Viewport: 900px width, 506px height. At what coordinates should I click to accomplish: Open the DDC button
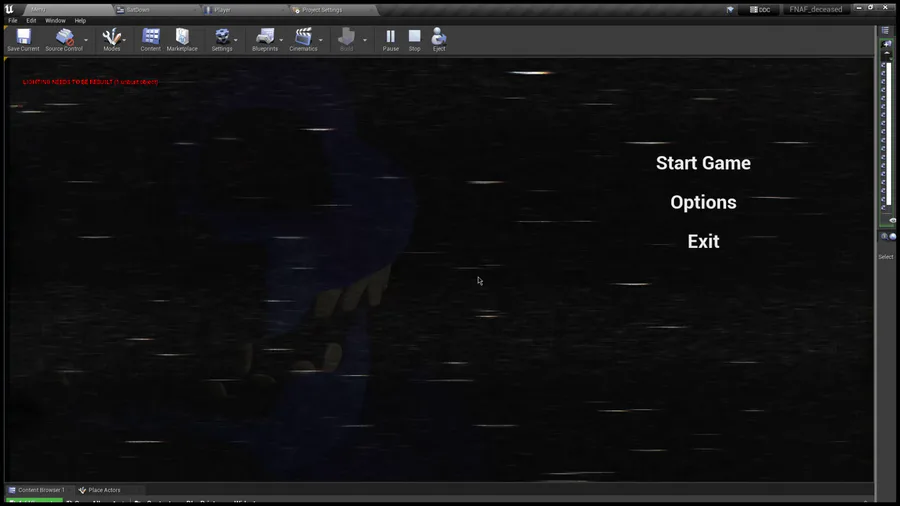pos(760,10)
